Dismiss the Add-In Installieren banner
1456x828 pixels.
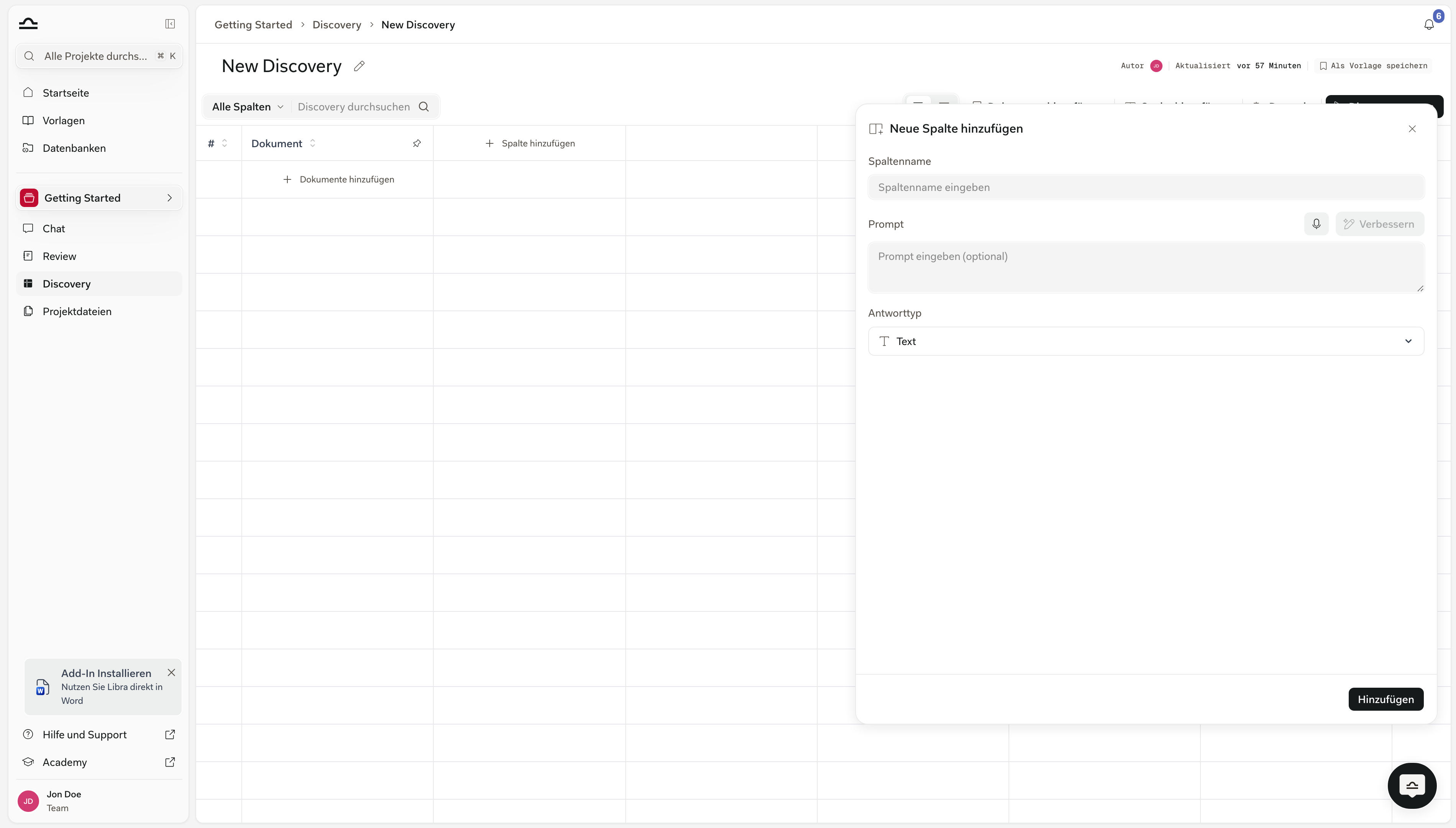(171, 672)
